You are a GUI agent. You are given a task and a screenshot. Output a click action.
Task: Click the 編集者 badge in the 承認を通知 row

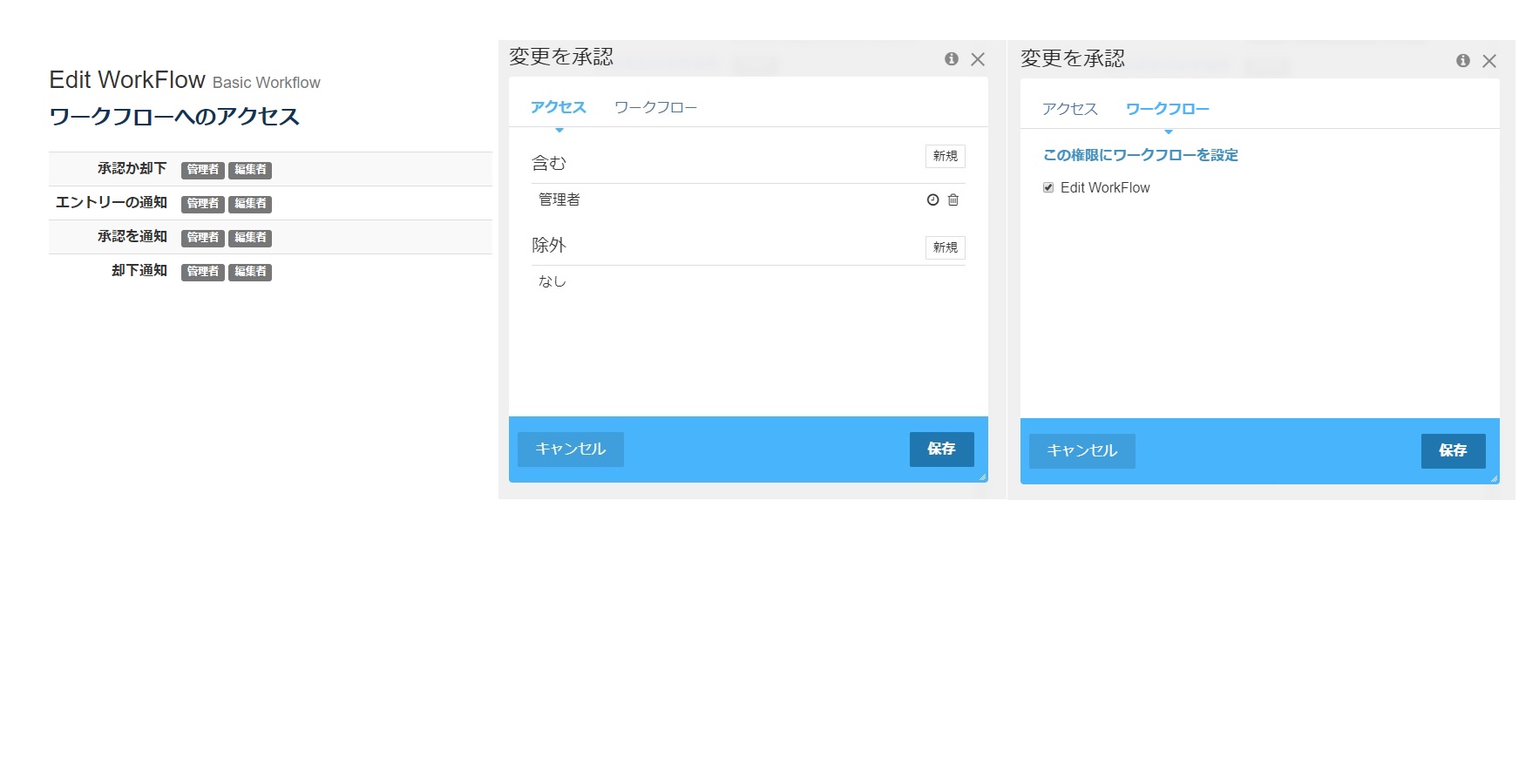point(250,238)
